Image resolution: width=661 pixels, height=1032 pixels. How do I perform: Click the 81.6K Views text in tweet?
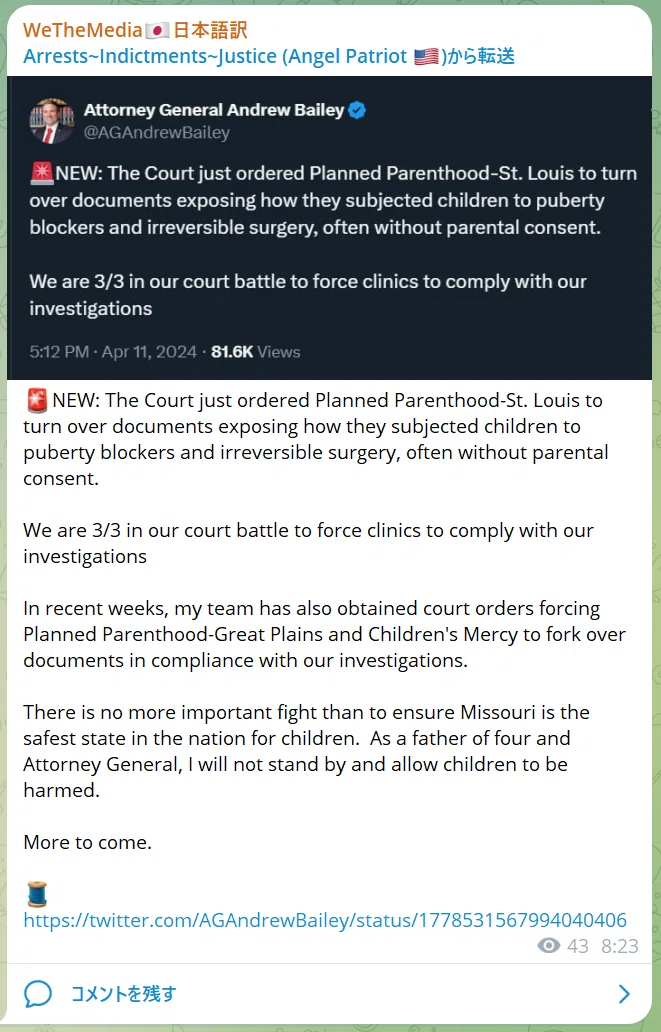pos(255,351)
